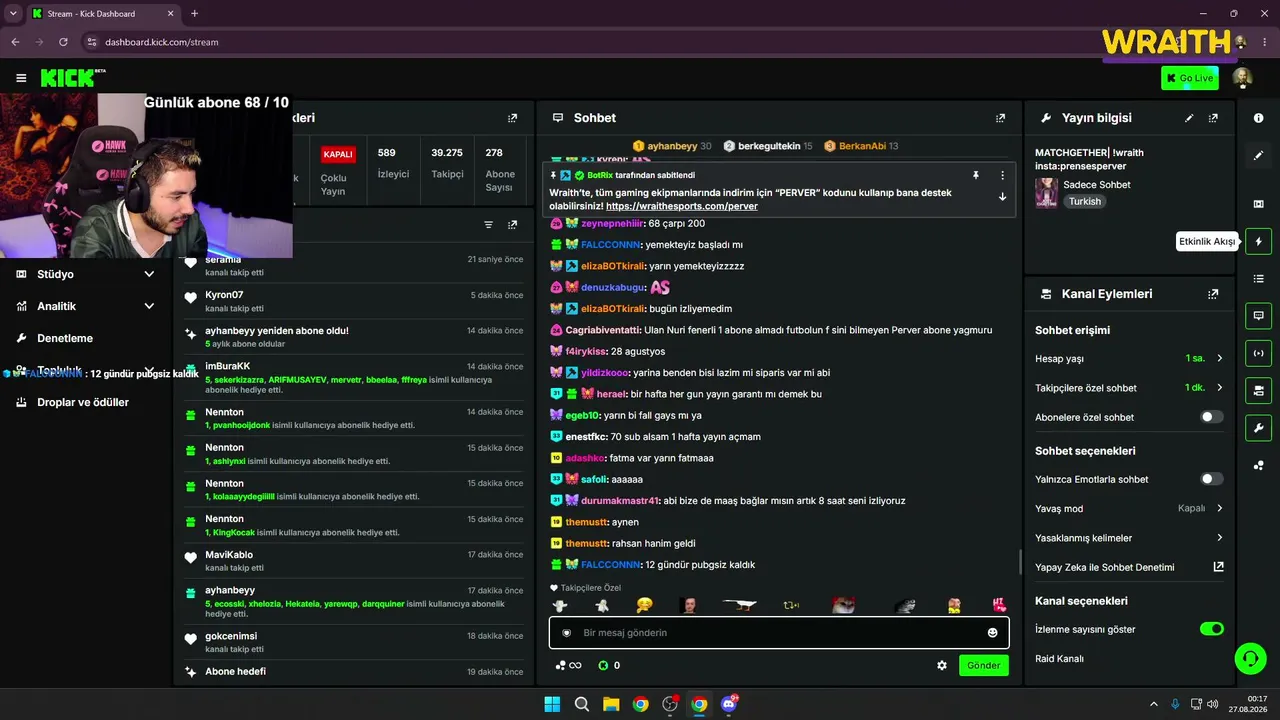This screenshot has width=1280, height=720.
Task: Filter the activity feed list
Action: 488,225
